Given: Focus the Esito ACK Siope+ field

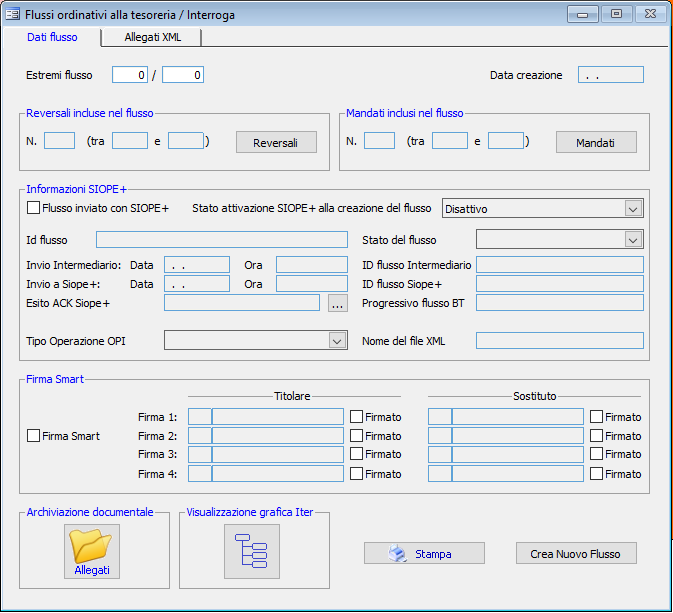Looking at the screenshot, I should pos(242,303).
